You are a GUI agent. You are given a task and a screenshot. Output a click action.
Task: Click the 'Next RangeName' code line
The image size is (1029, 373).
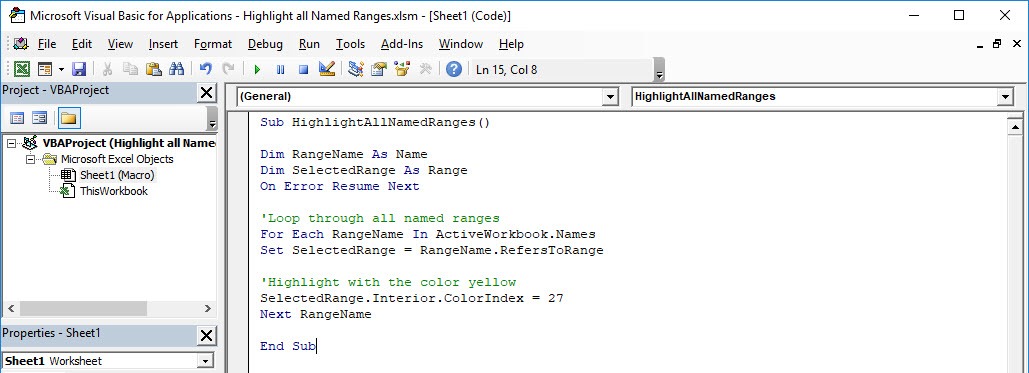click(x=316, y=315)
